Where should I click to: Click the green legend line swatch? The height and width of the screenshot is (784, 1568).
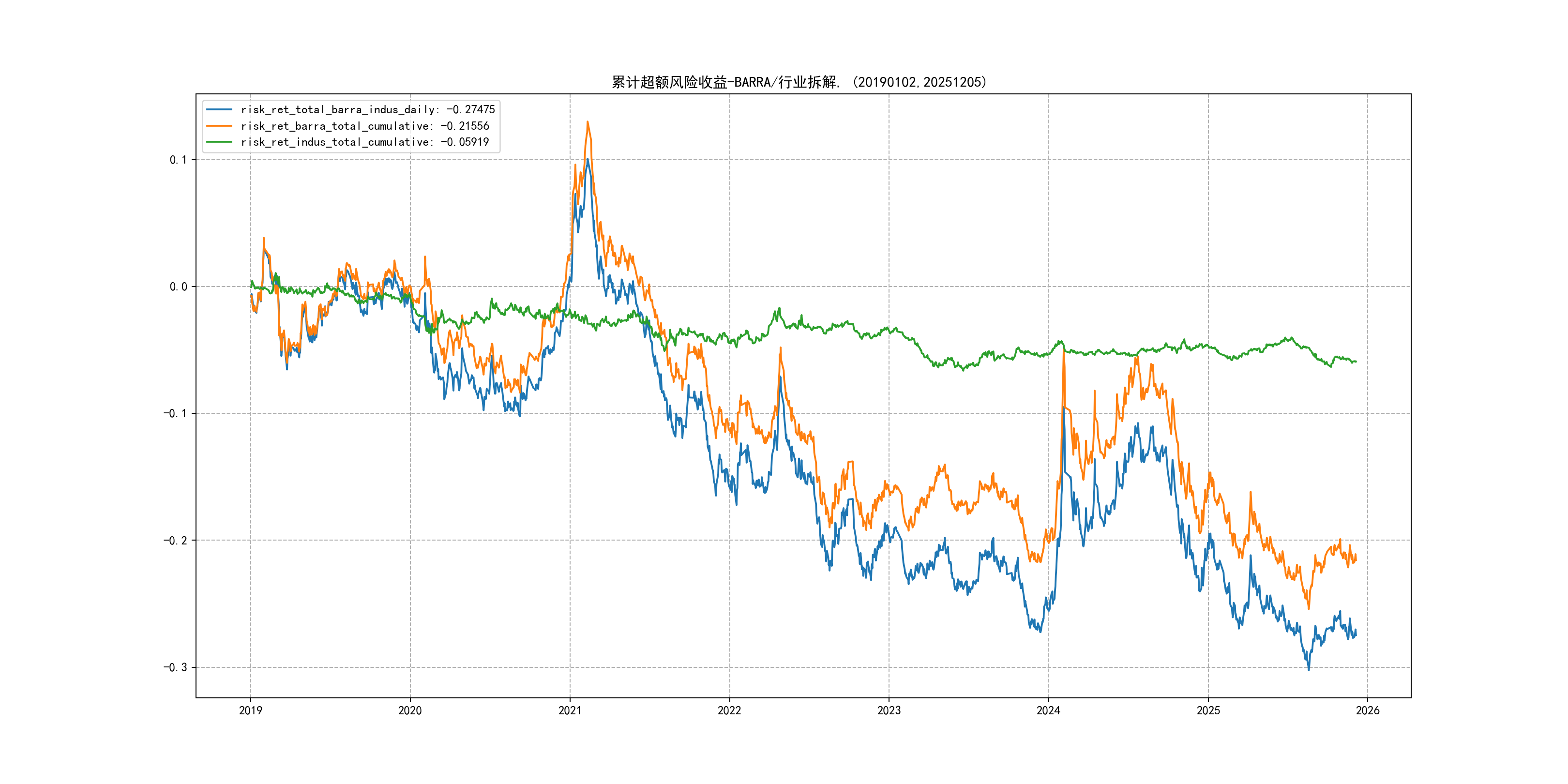219,142
